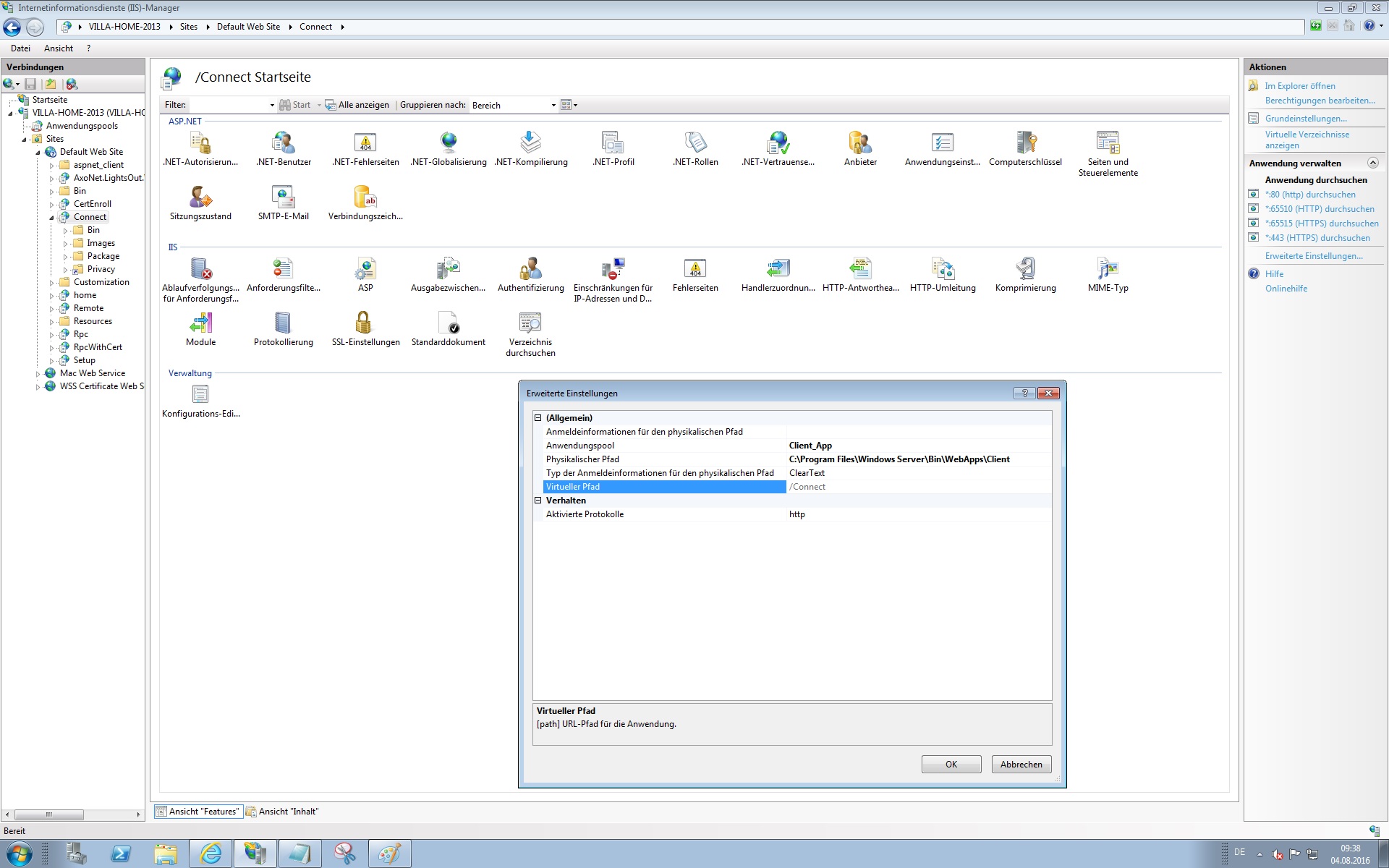Open the Protokollierung feature icon
The width and height of the screenshot is (1389, 868).
point(283,323)
